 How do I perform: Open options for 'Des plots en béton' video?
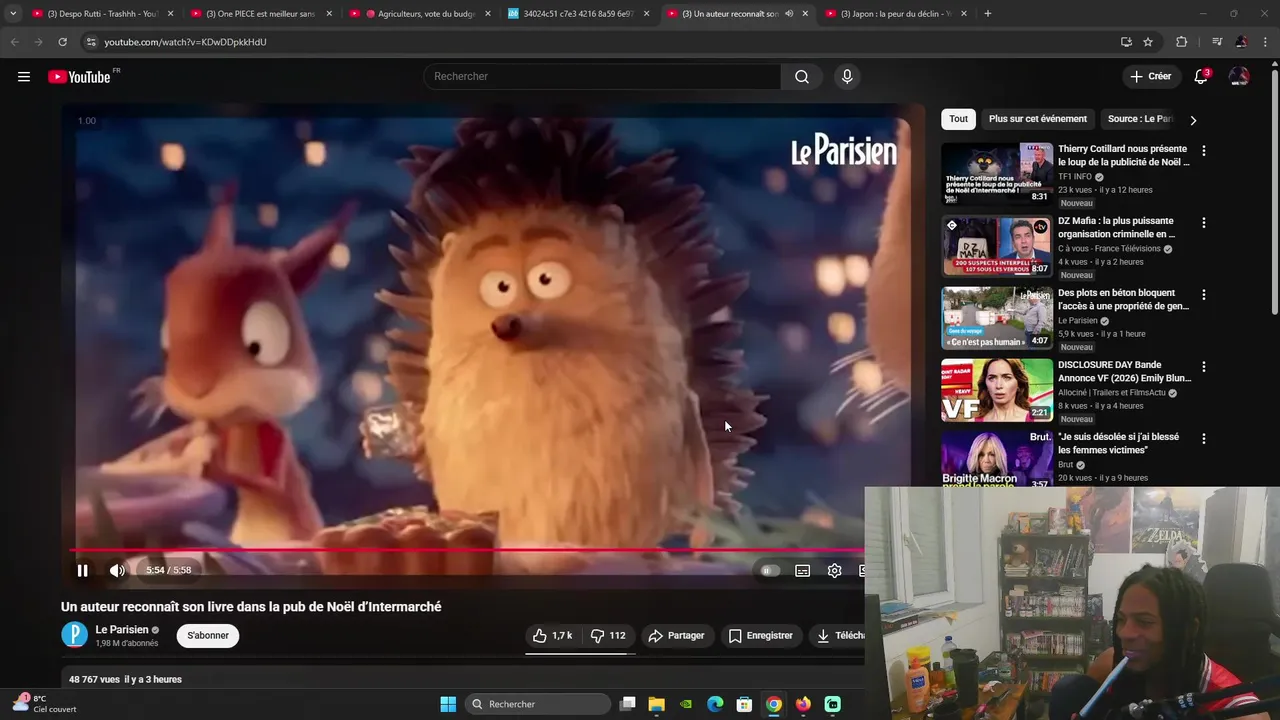point(1204,295)
